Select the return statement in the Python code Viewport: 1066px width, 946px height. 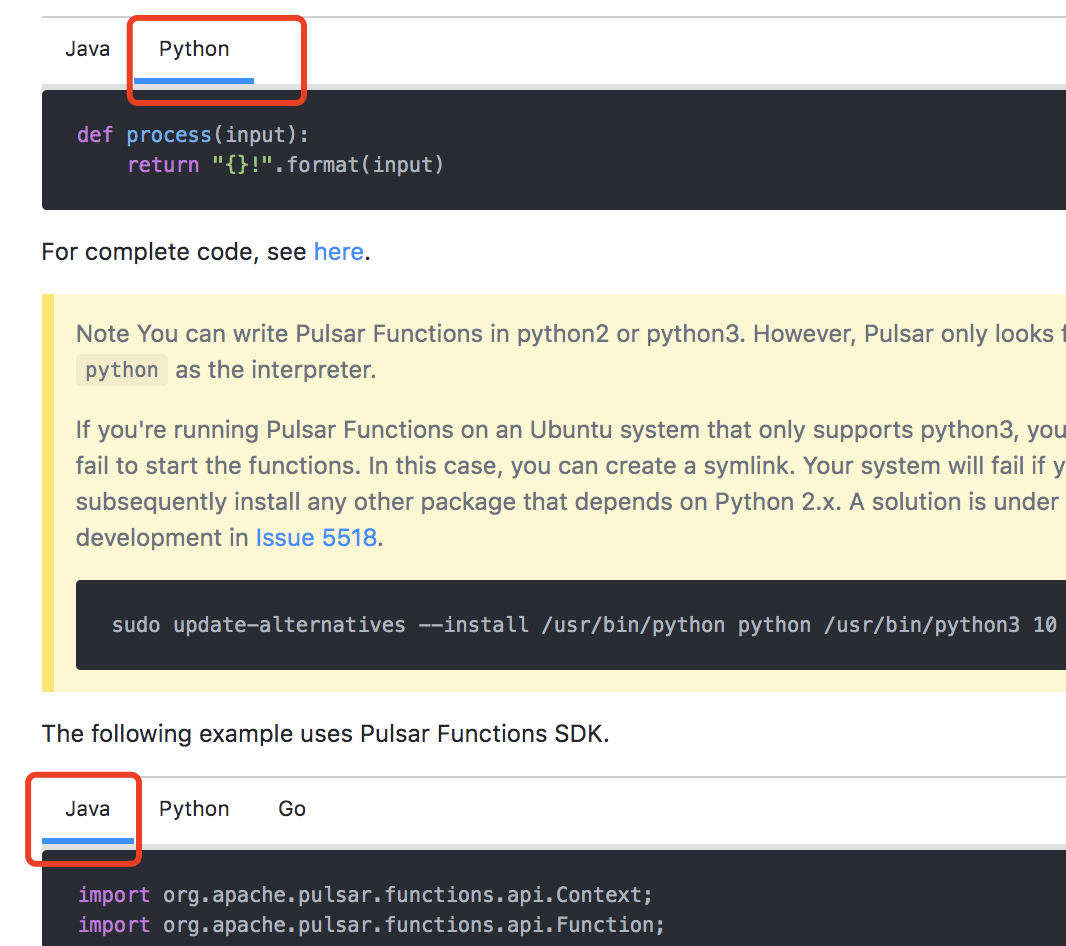pos(285,164)
